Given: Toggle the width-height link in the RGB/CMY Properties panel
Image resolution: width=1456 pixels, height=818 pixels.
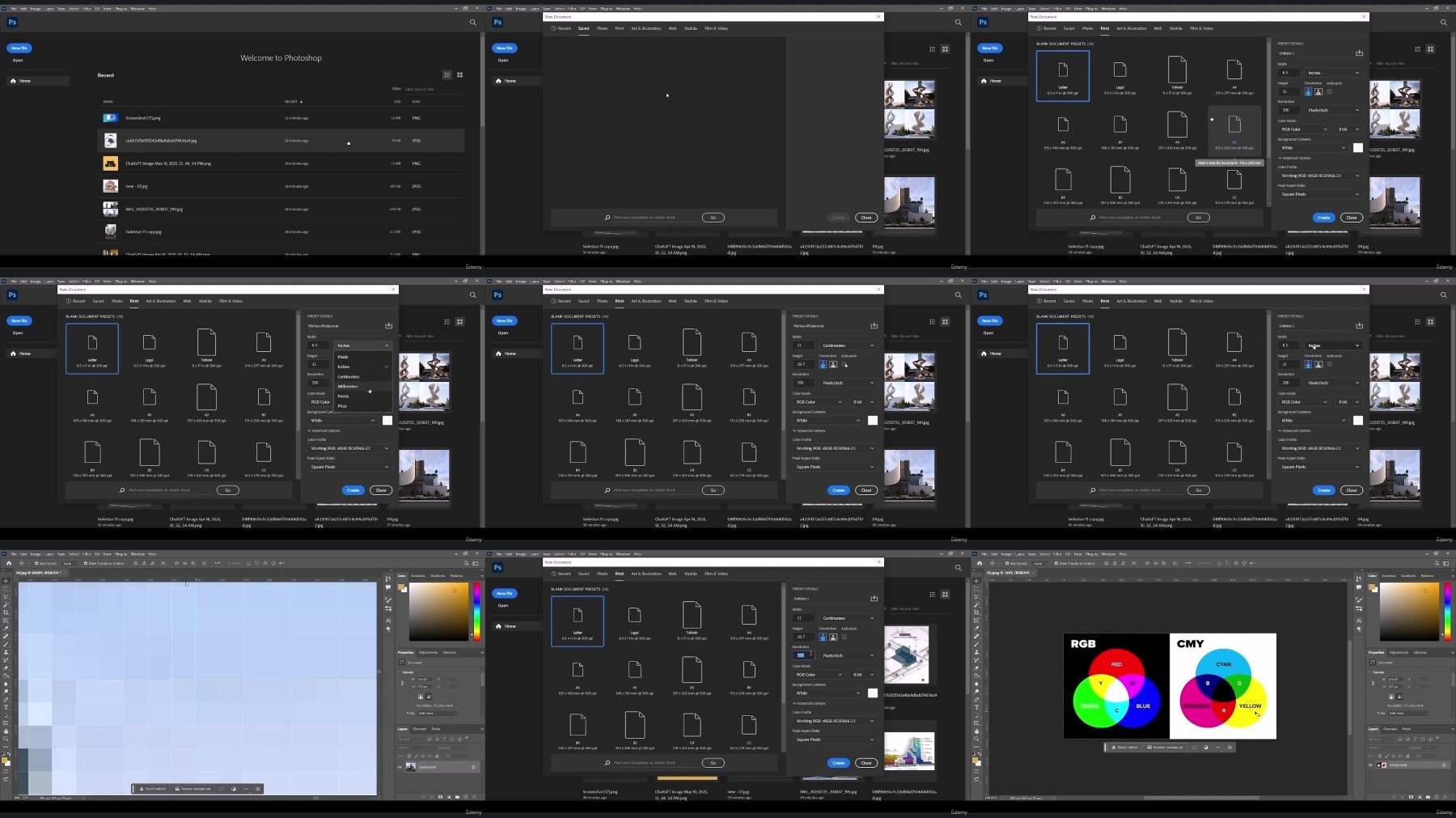Looking at the screenshot, I should 1373,682.
